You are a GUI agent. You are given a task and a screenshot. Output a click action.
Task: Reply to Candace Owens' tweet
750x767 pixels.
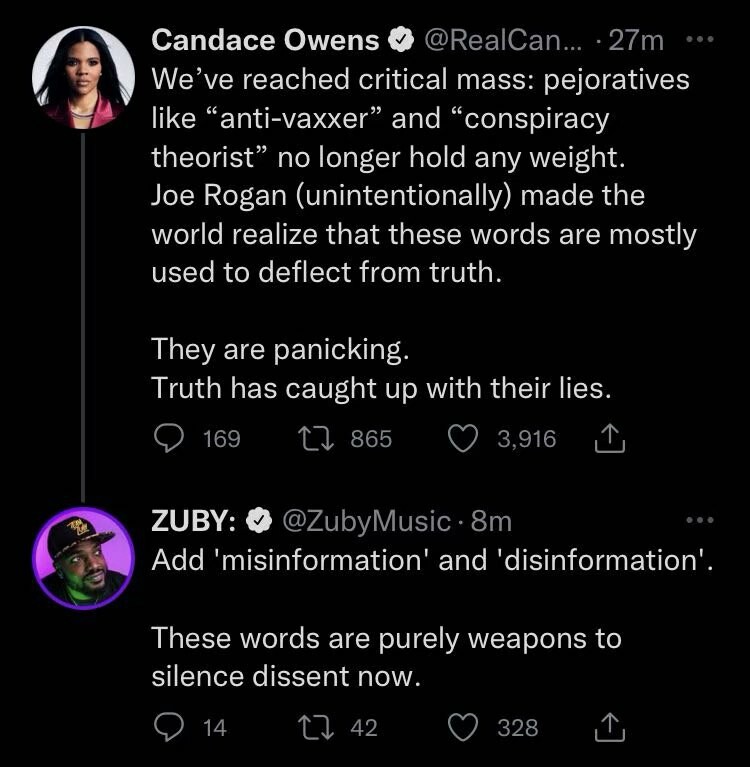[x=169, y=439]
